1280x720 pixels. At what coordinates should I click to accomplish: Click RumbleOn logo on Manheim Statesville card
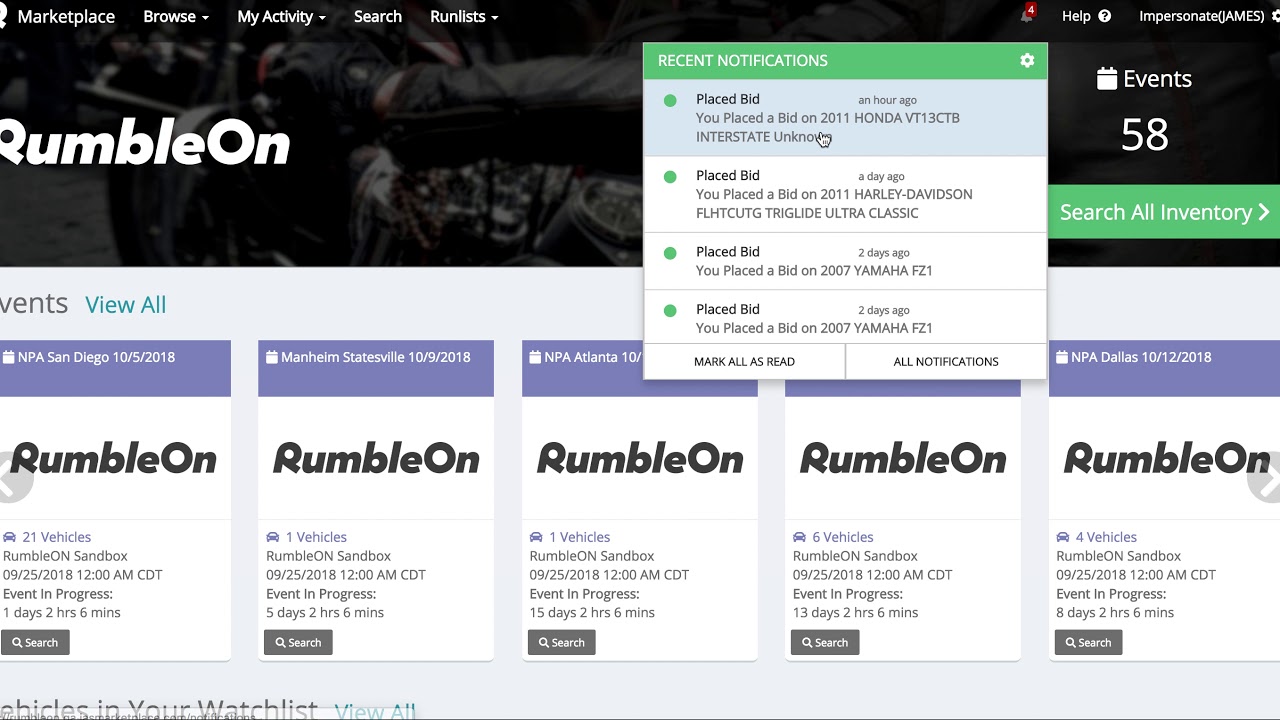coord(376,459)
